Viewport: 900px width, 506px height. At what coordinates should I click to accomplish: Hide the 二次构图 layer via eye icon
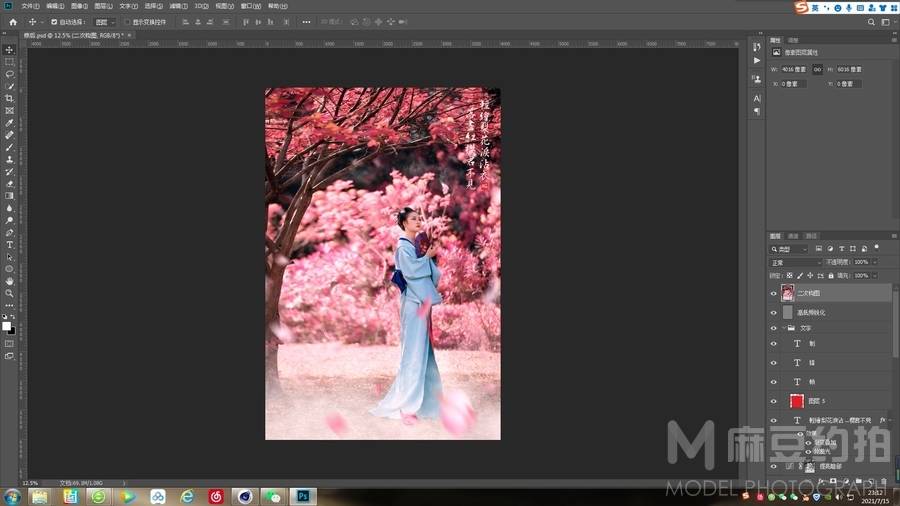pos(773,293)
